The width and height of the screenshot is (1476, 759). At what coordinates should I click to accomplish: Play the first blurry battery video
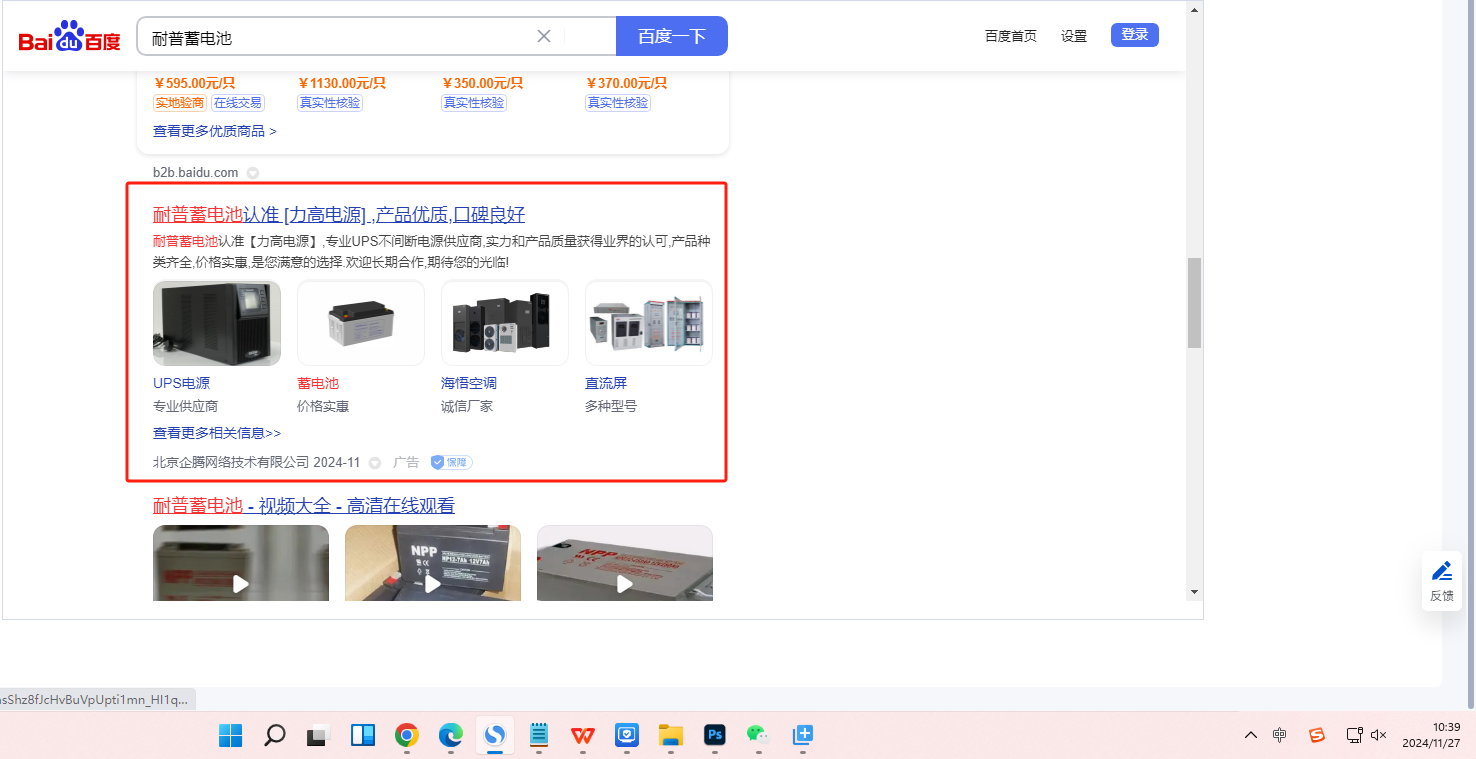point(241,563)
